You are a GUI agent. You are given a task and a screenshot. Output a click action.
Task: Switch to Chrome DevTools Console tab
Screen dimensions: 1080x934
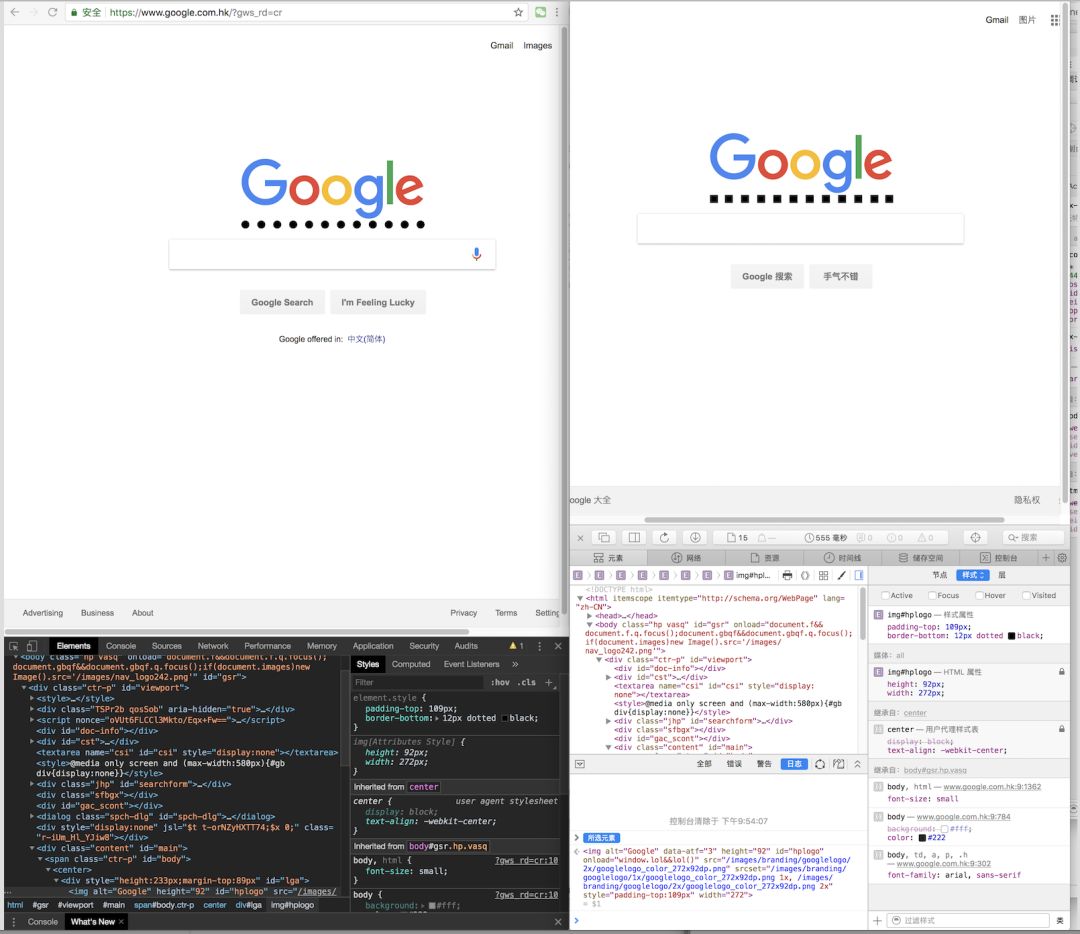coord(121,646)
